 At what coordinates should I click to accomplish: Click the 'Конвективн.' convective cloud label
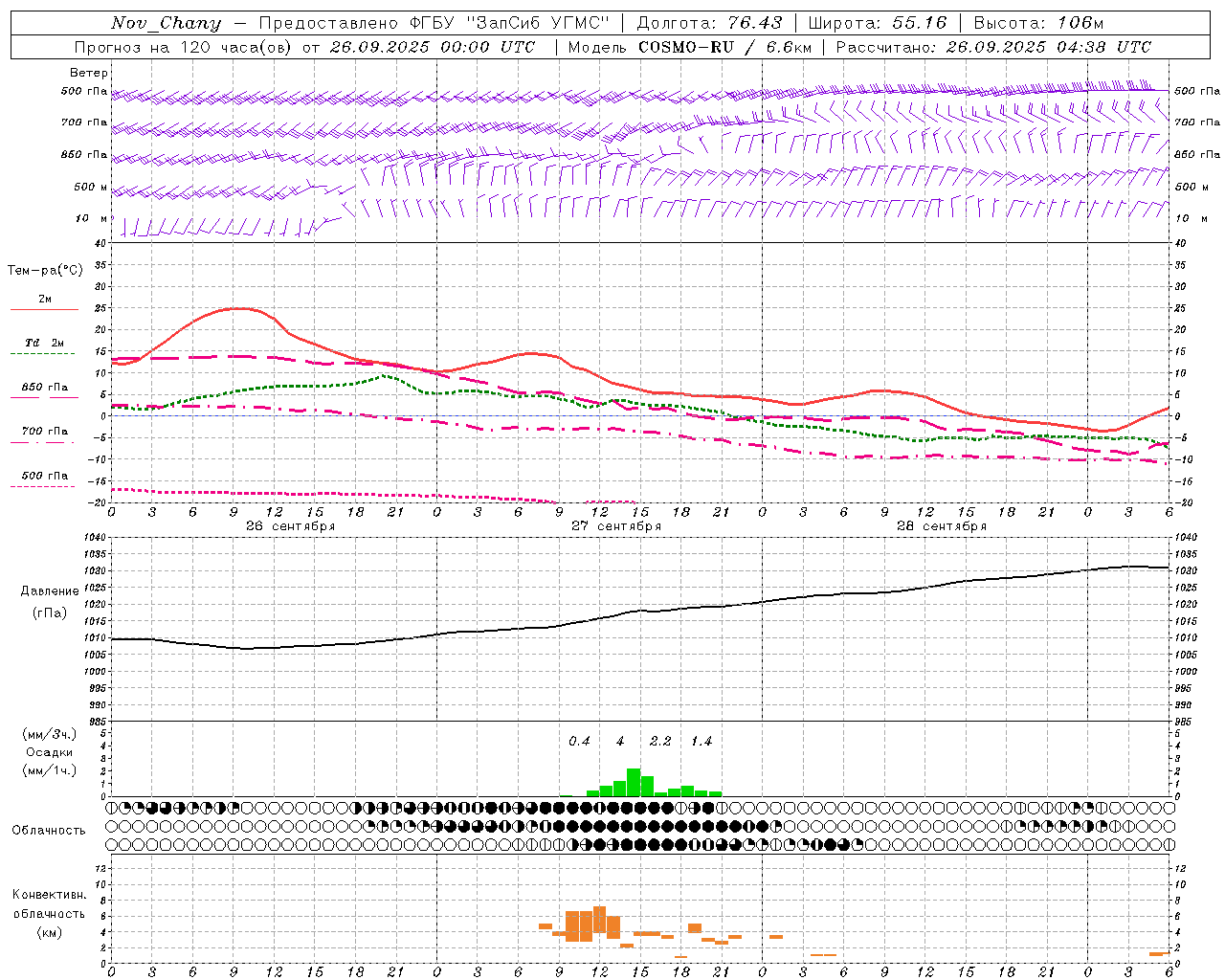click(x=49, y=895)
